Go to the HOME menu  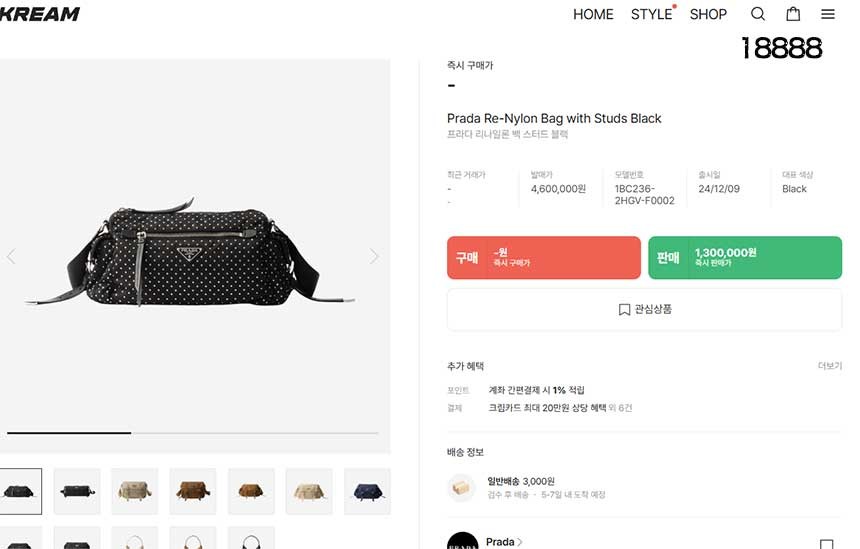(x=593, y=14)
